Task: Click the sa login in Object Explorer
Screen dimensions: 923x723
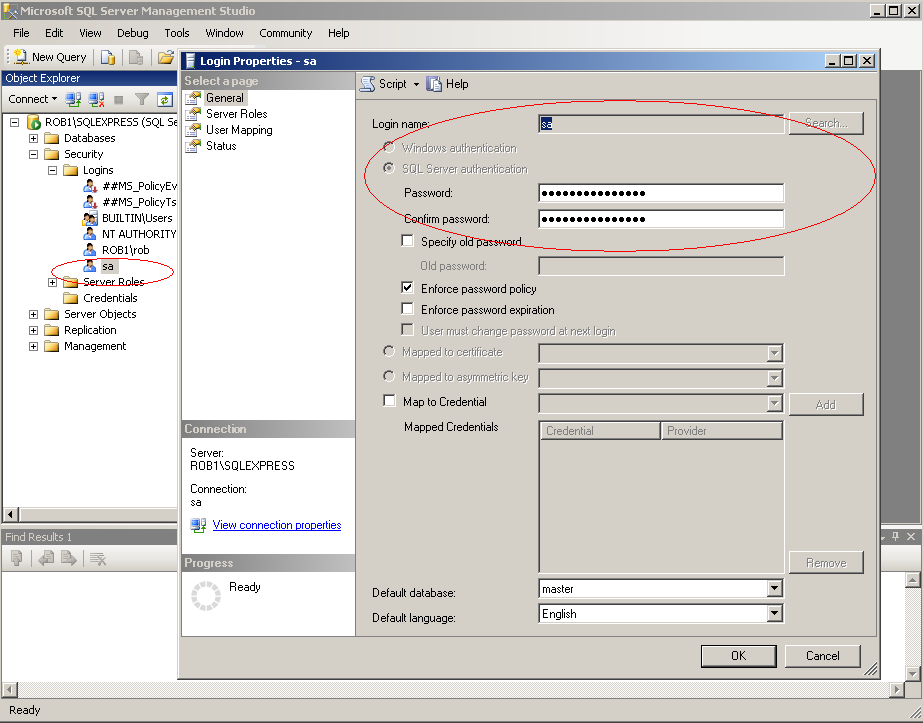Action: pyautogui.click(x=108, y=266)
